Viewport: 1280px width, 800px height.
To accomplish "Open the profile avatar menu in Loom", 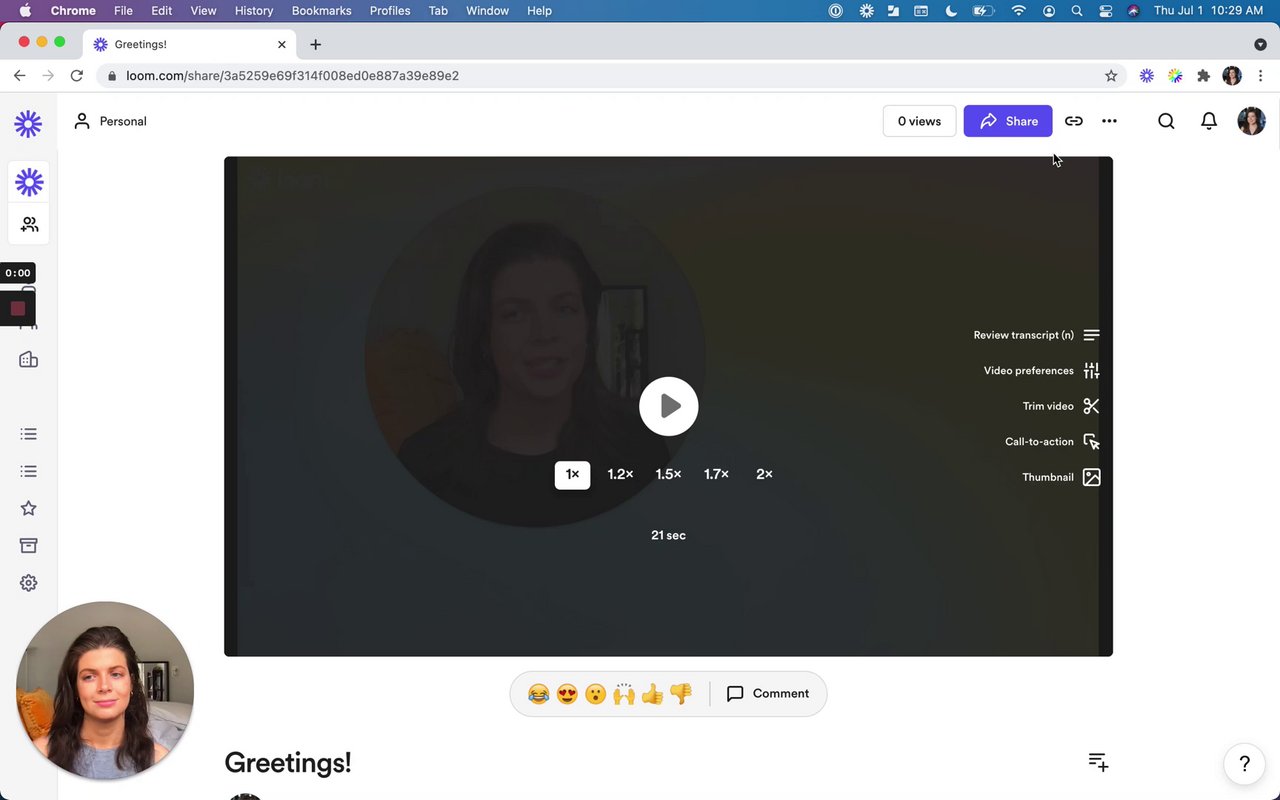I will point(1251,121).
